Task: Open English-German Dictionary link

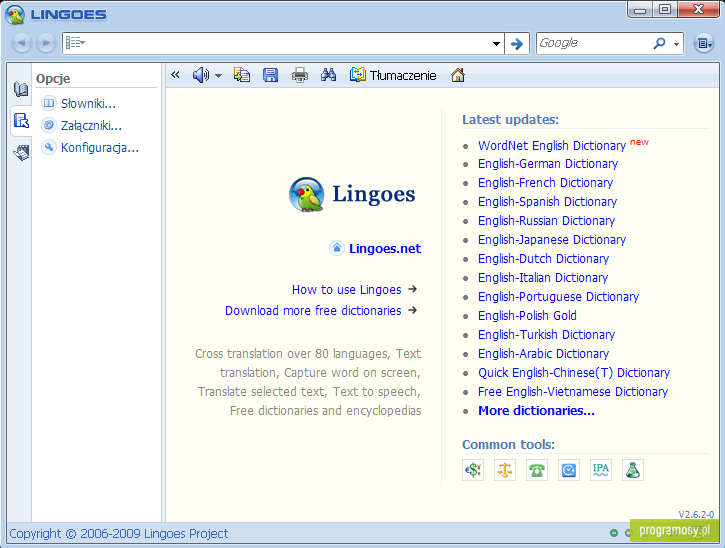Action: pos(548,164)
